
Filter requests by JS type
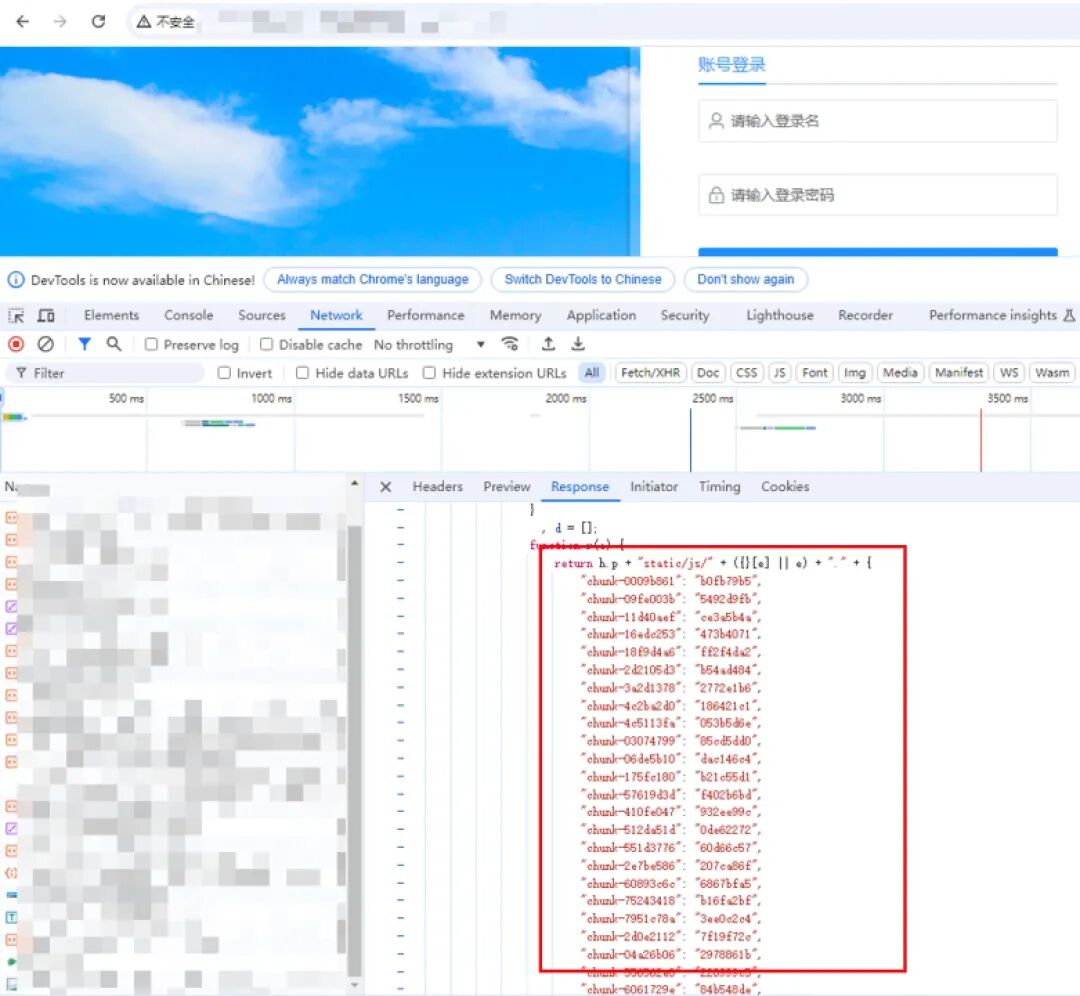pos(780,373)
